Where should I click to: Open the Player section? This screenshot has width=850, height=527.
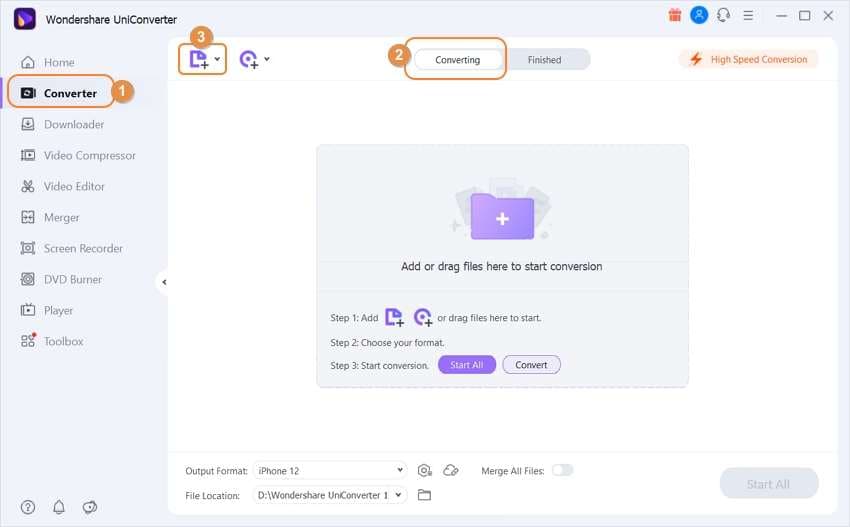pos(47,310)
